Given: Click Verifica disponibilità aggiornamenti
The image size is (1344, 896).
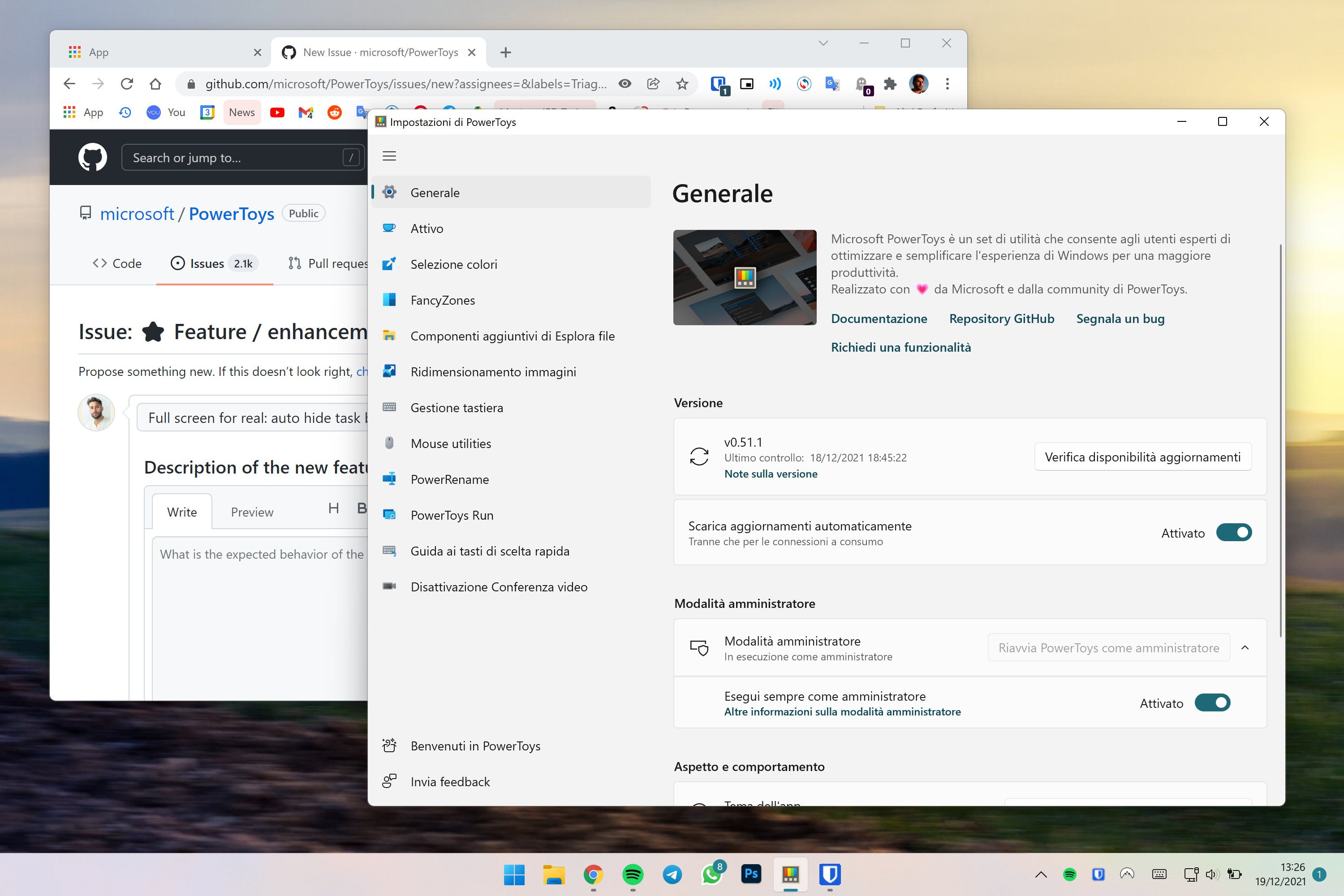Looking at the screenshot, I should pyautogui.click(x=1142, y=457).
